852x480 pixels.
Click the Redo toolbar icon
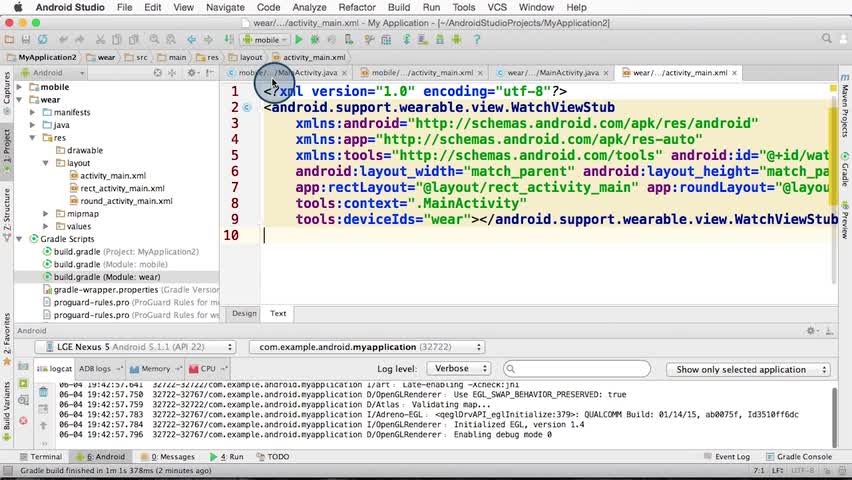(x=80, y=40)
